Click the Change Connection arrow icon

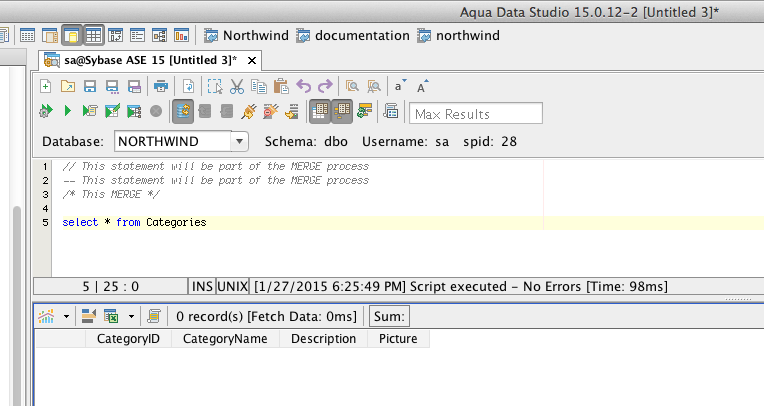[292, 111]
